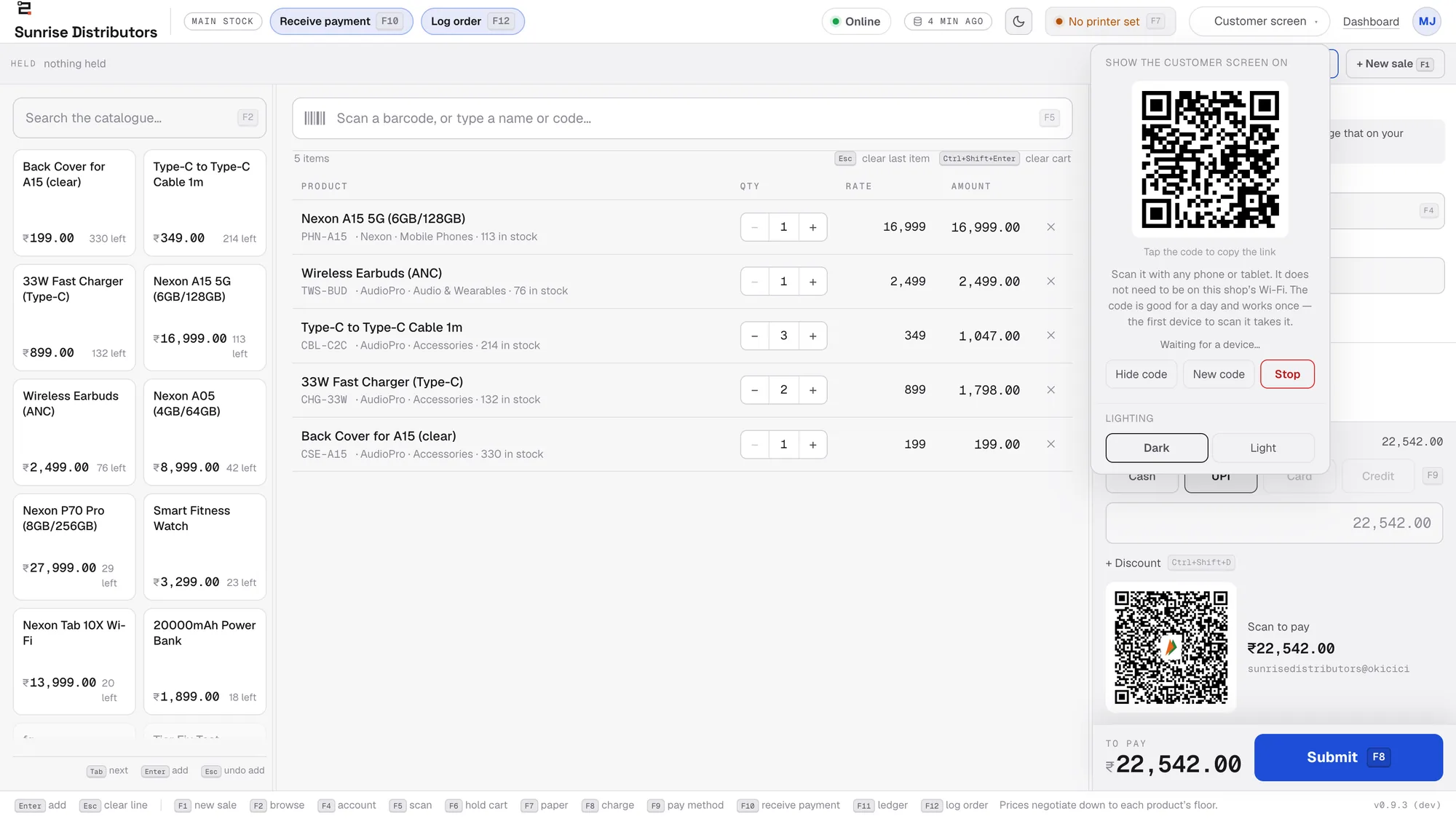Toggle dark mode moon icon
Screen dimensions: 1456x819
point(1018,21)
